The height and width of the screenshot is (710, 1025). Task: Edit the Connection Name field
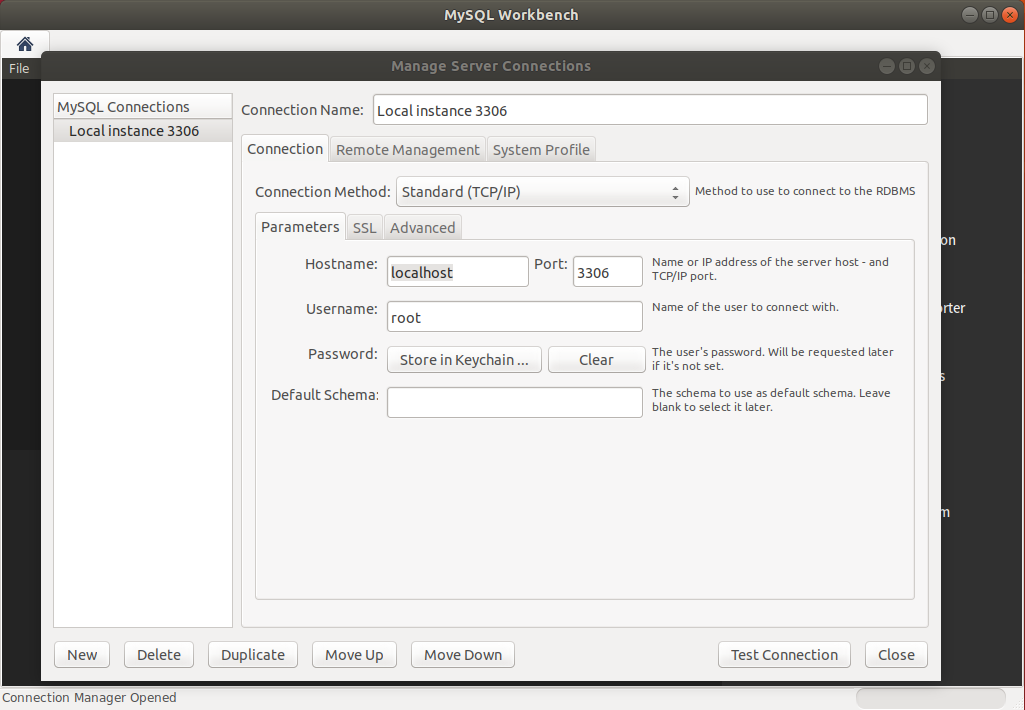click(650, 111)
